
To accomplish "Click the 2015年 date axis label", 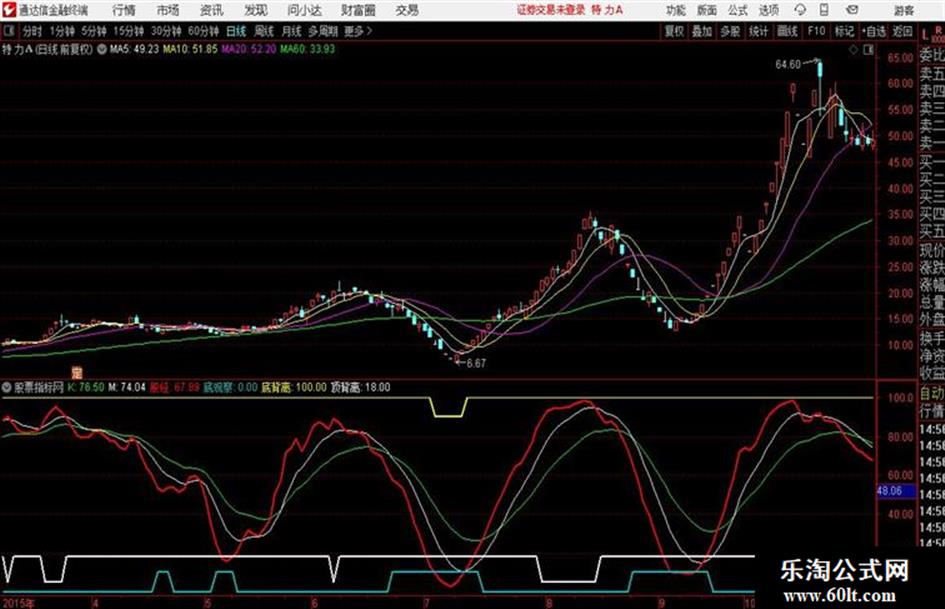I will [x=19, y=602].
